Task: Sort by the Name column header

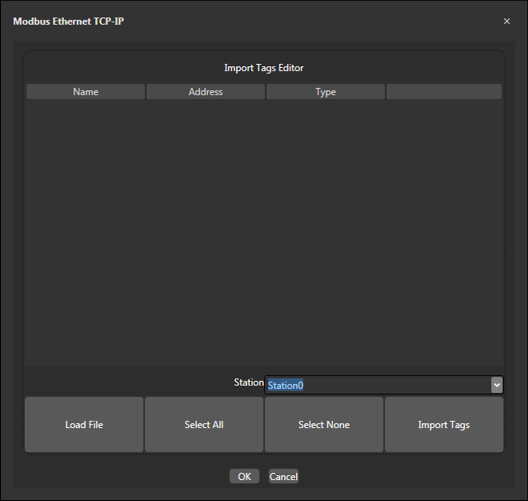Action: point(86,92)
